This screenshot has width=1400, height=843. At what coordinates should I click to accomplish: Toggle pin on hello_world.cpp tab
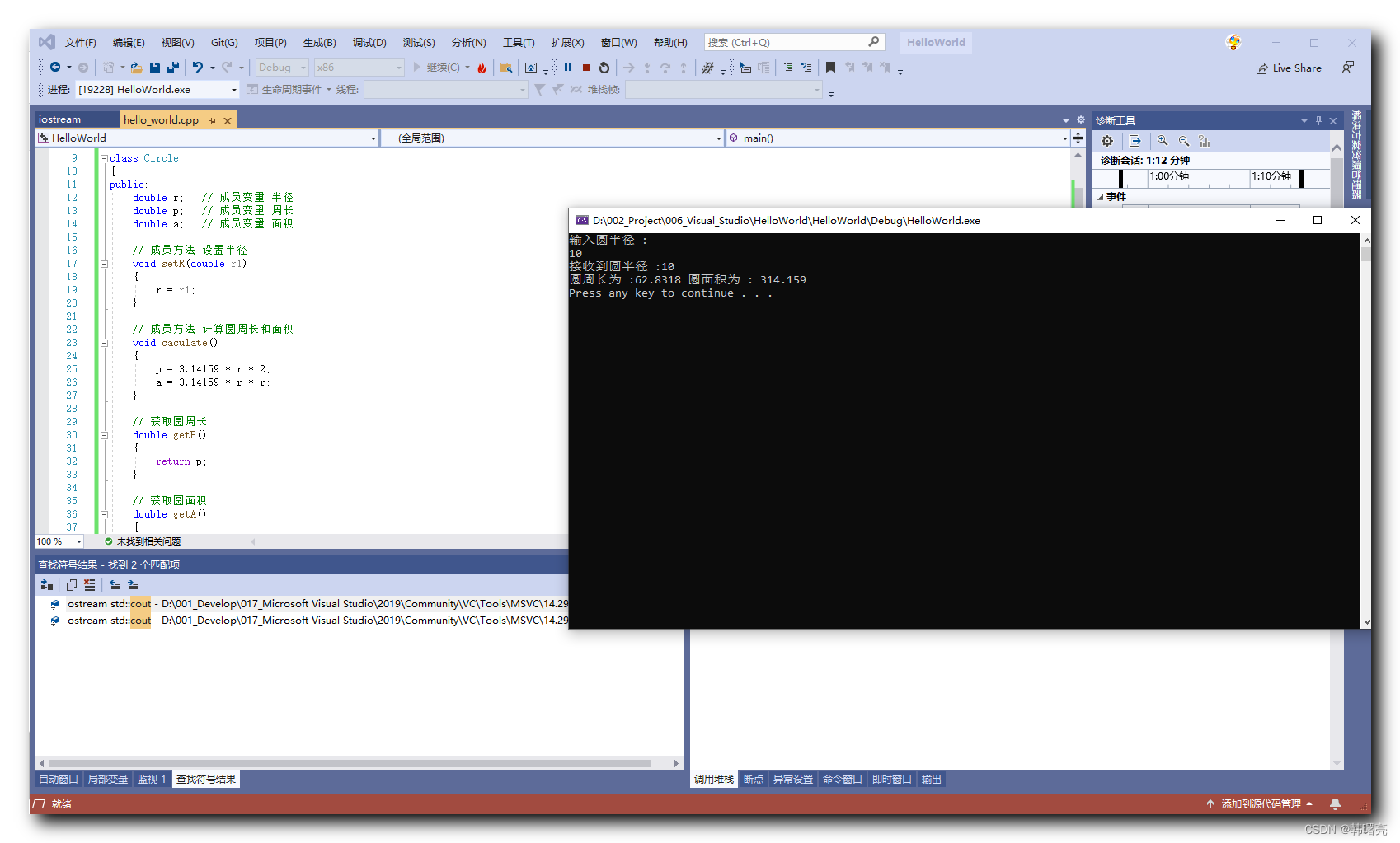coord(212,120)
